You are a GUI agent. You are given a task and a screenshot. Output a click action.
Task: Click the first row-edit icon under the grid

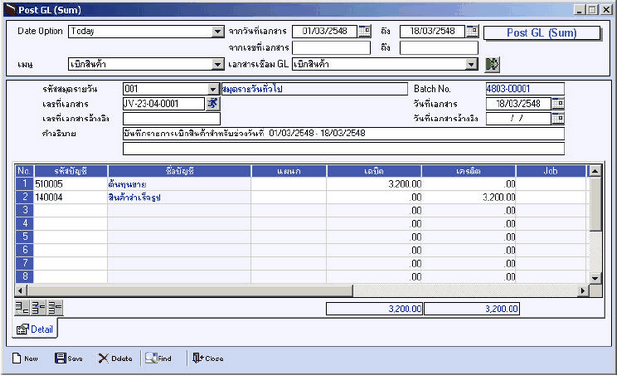(x=22, y=308)
